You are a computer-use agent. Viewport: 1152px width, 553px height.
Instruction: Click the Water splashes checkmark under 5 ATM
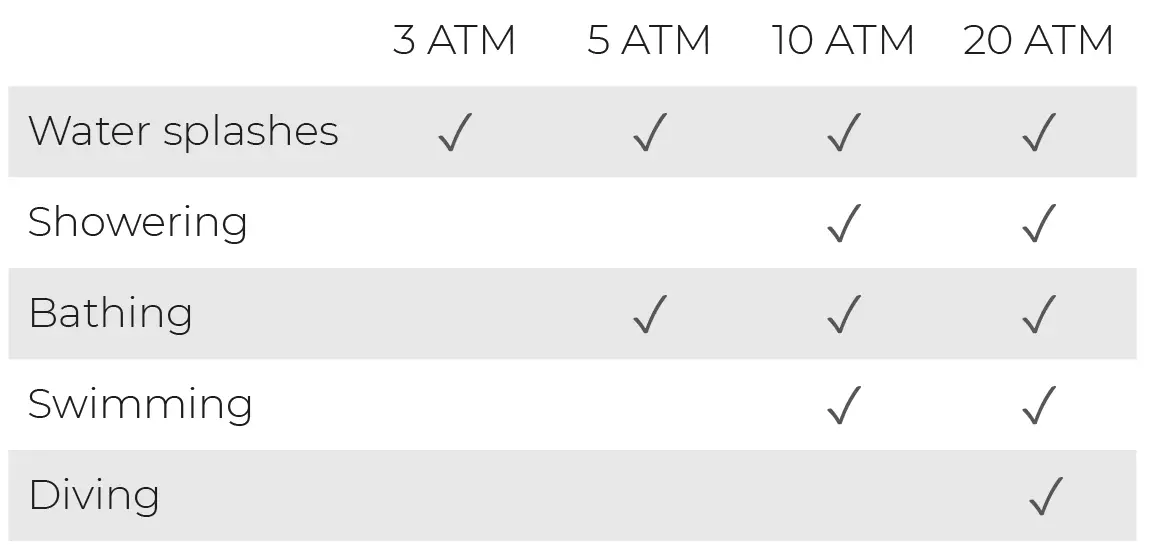click(x=649, y=132)
